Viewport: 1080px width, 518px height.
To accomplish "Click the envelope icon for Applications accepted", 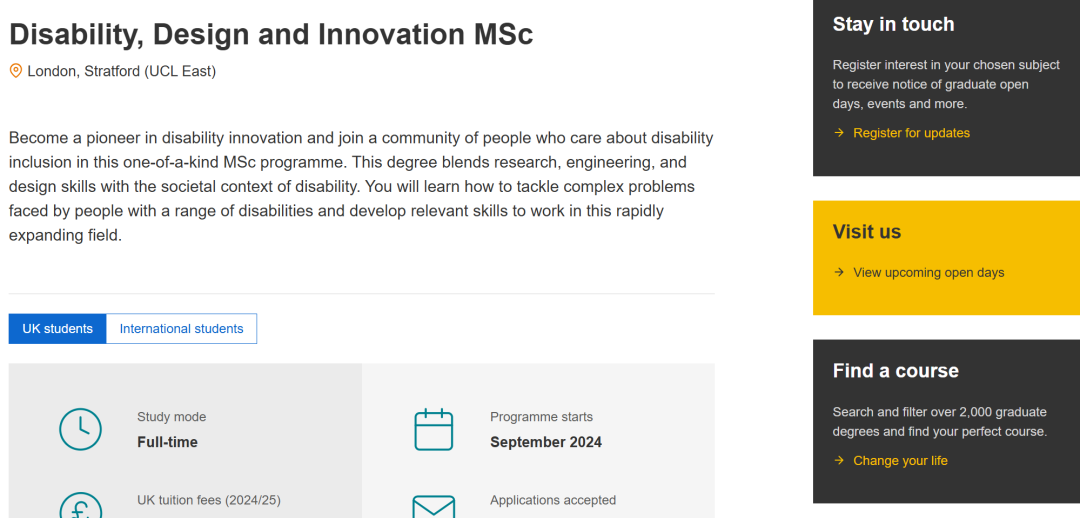I will tap(434, 507).
